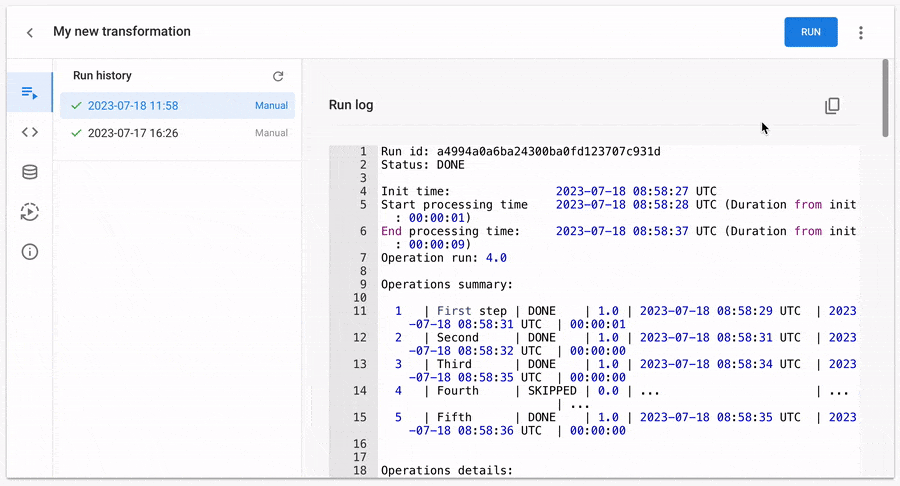Click the 'My new transformation' title
The image size is (900, 486).
pos(122,32)
